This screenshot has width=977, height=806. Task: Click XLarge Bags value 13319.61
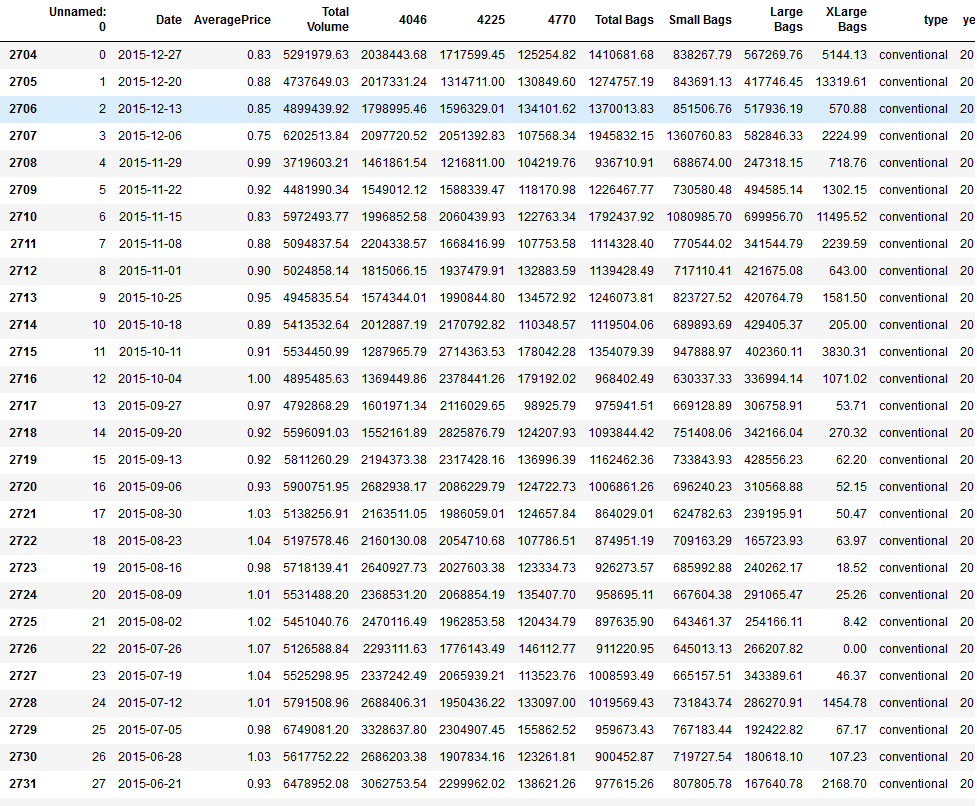point(841,82)
